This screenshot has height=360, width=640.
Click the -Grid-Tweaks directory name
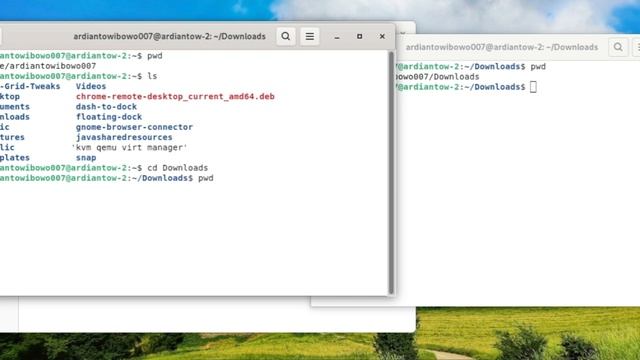[30, 87]
